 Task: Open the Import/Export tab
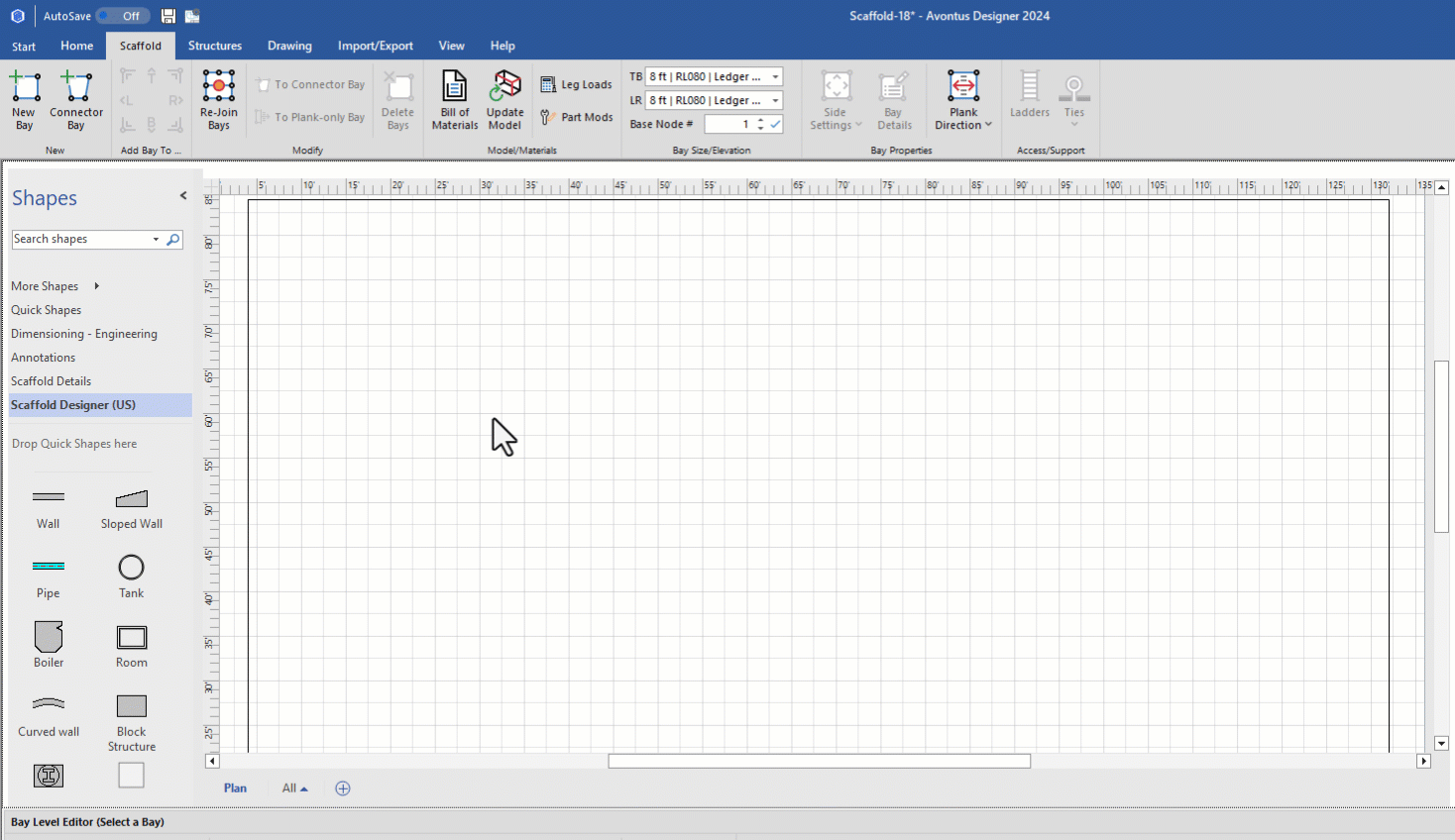point(375,46)
